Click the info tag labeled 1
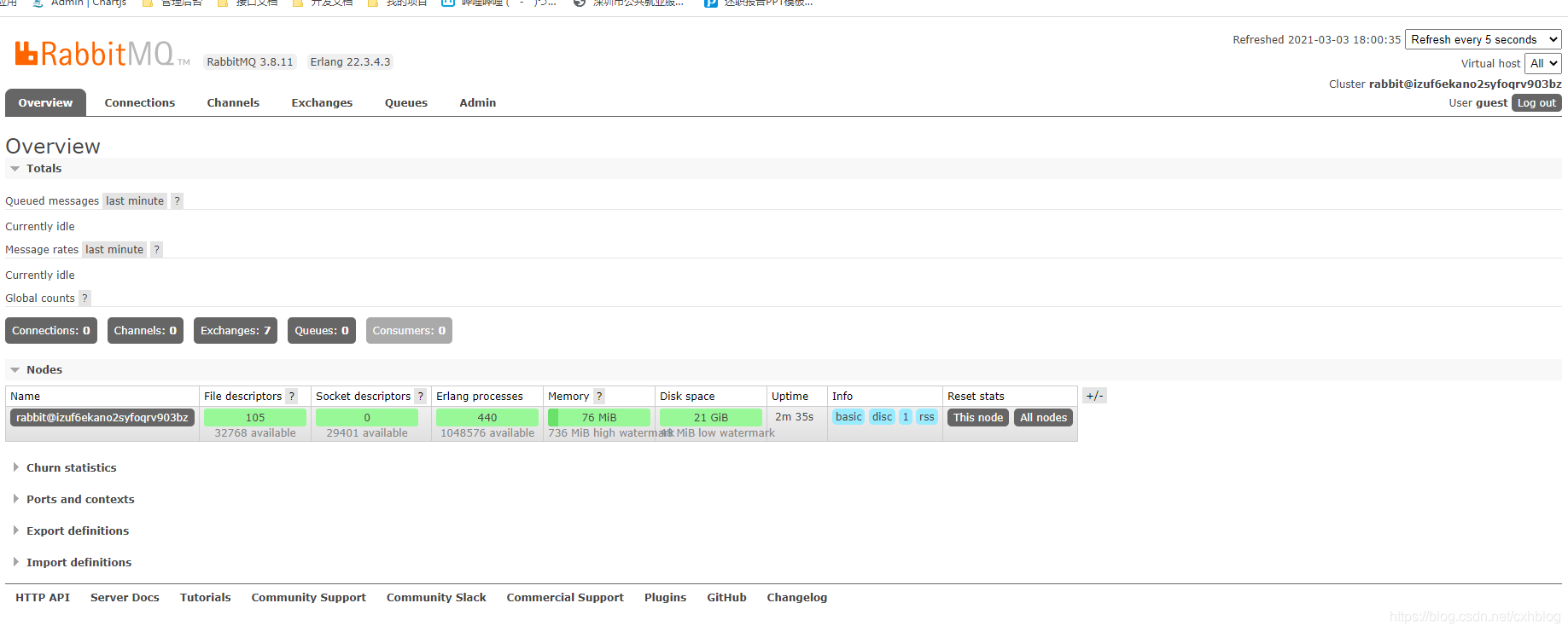This screenshot has height=632, width=1568. [906, 417]
